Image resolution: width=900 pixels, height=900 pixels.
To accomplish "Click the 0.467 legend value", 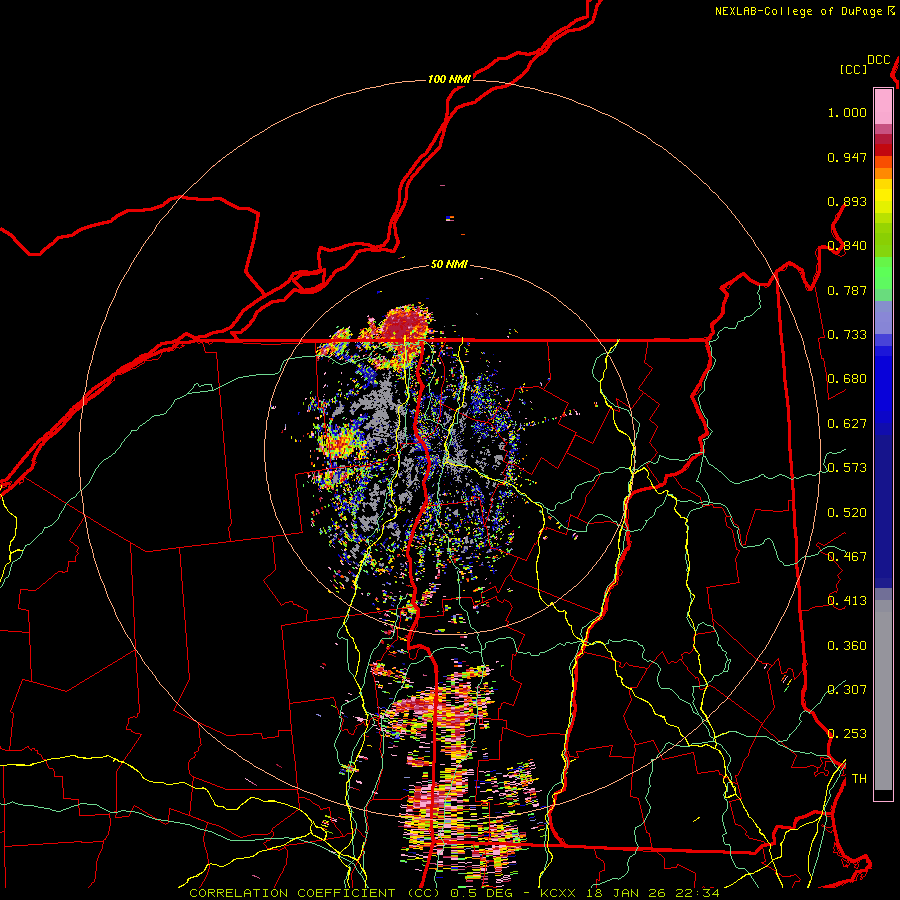I will point(847,557).
